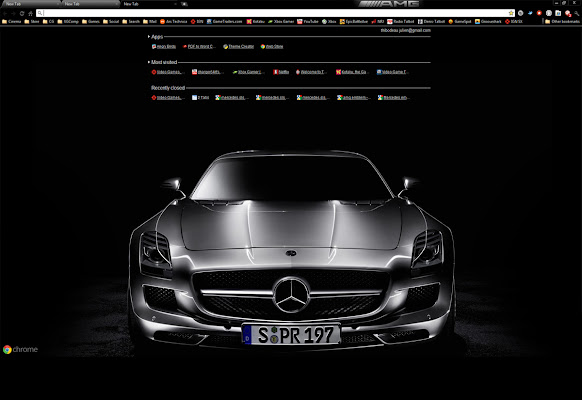Open the YouTube bookmark
Screen dimensions: 582x400
(x=308, y=22)
